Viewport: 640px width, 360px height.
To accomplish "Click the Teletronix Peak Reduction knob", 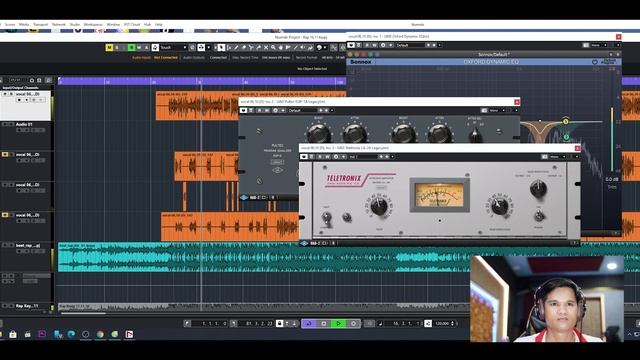I will [499, 207].
